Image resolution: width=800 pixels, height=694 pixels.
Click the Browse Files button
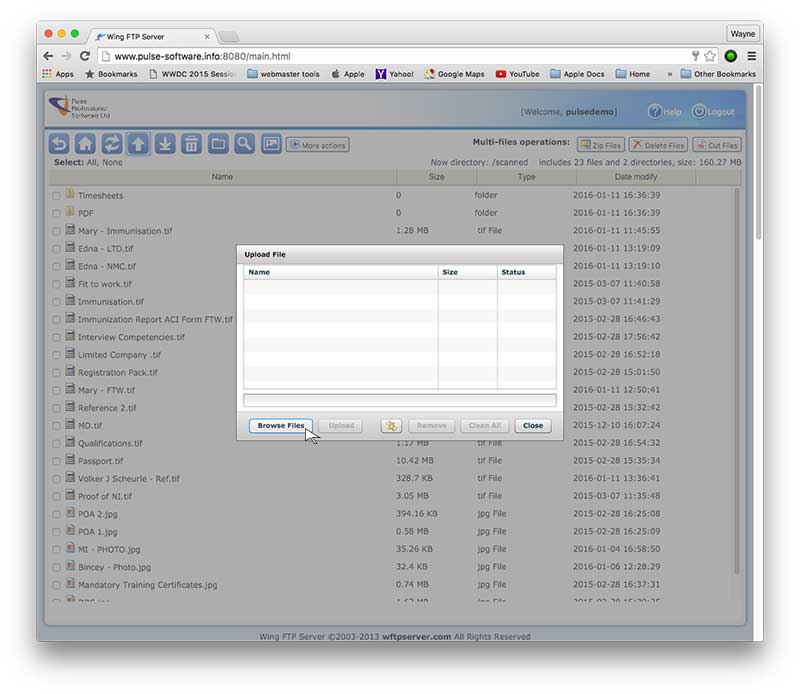point(280,426)
